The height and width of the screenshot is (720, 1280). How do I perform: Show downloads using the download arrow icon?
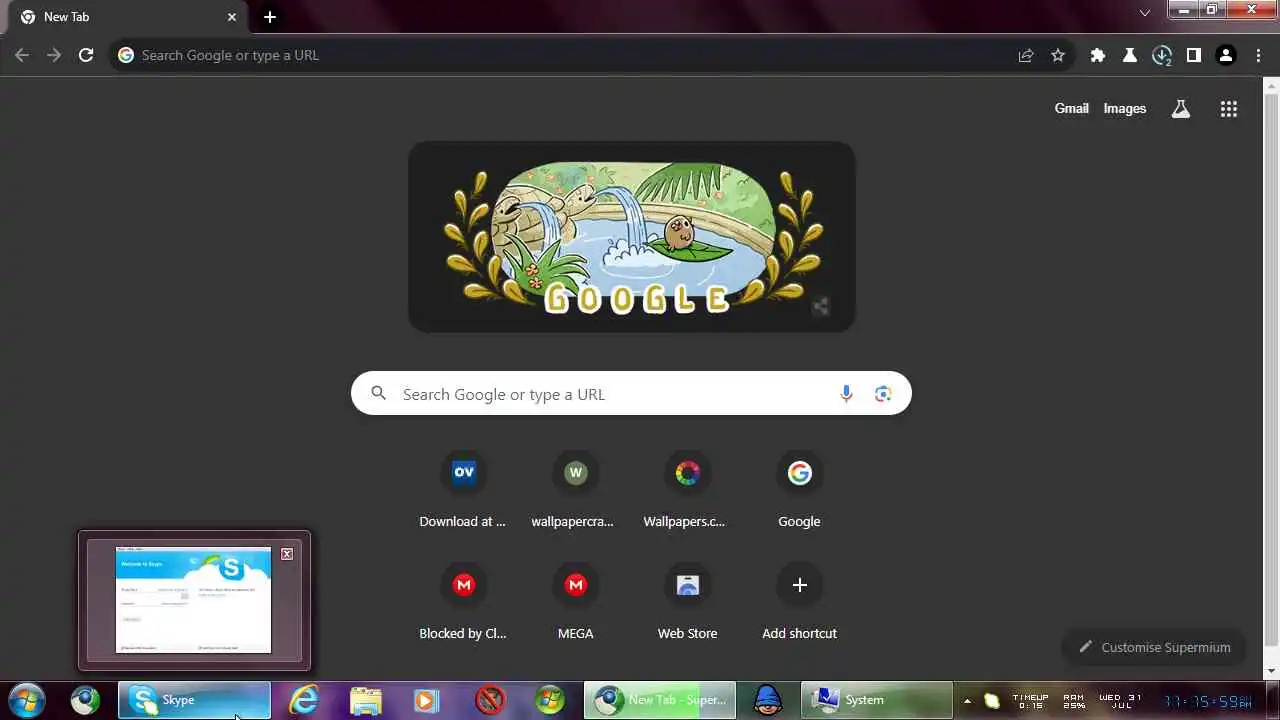(x=1162, y=56)
